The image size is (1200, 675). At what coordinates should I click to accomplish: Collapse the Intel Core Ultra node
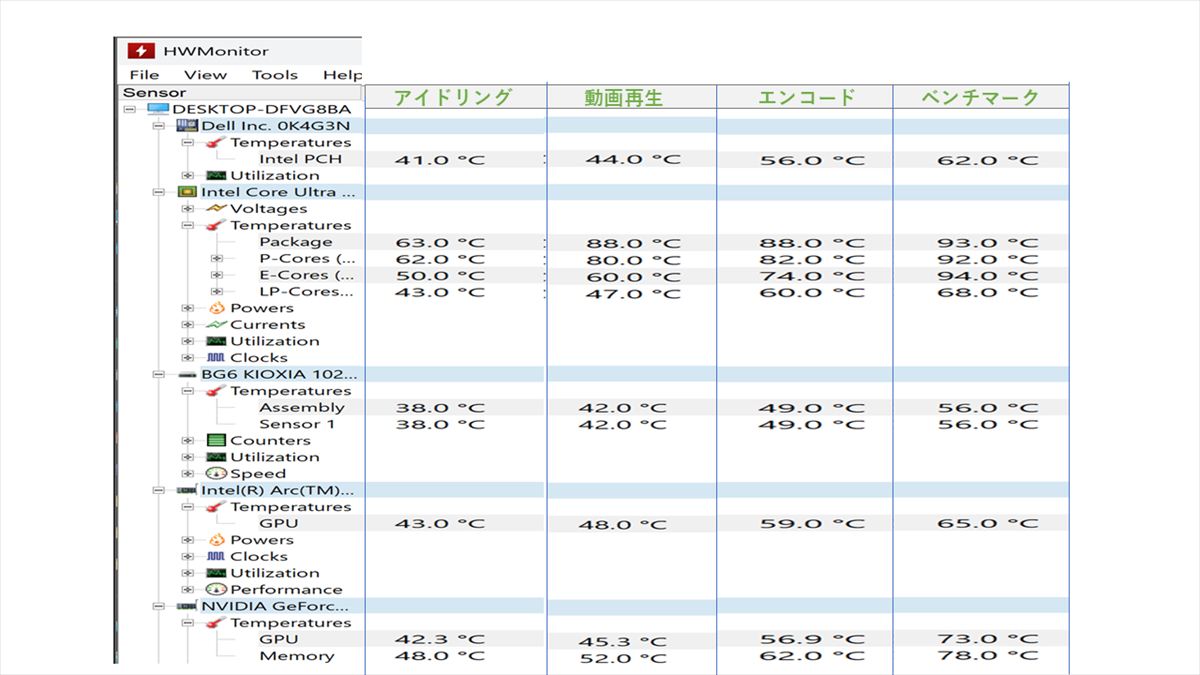(158, 192)
